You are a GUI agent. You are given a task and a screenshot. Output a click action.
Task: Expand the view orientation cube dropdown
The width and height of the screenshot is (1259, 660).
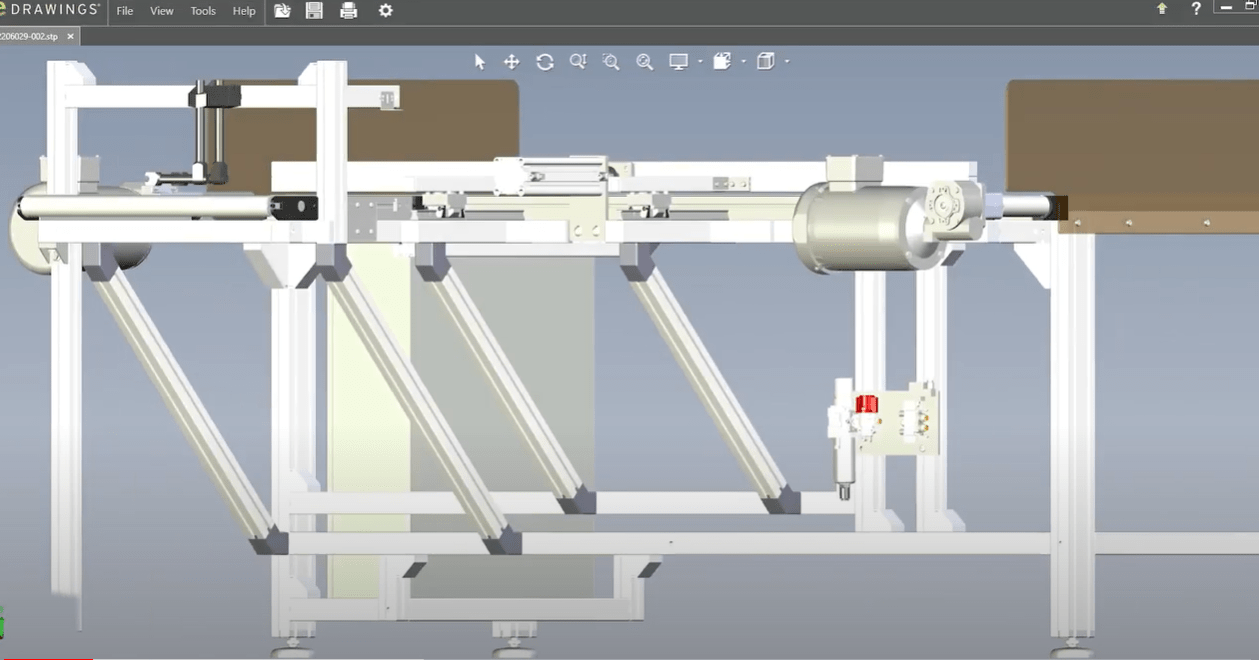786,61
